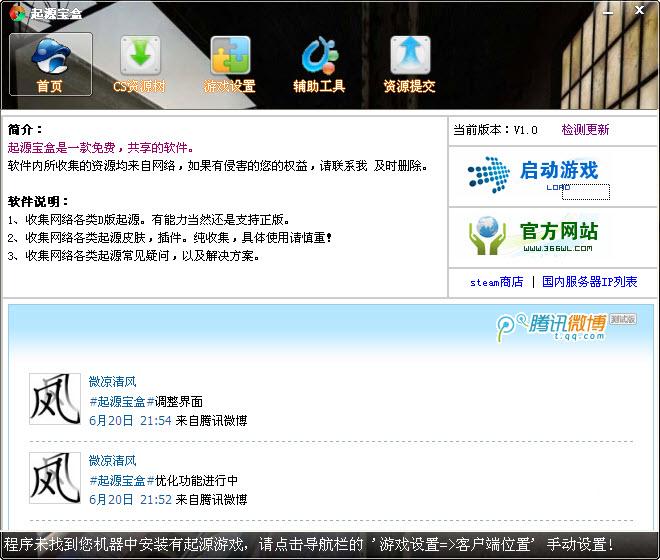This screenshot has width=660, height=560.
Task: Open the 6月20日 21:54 post timestamp
Action: coord(130,421)
